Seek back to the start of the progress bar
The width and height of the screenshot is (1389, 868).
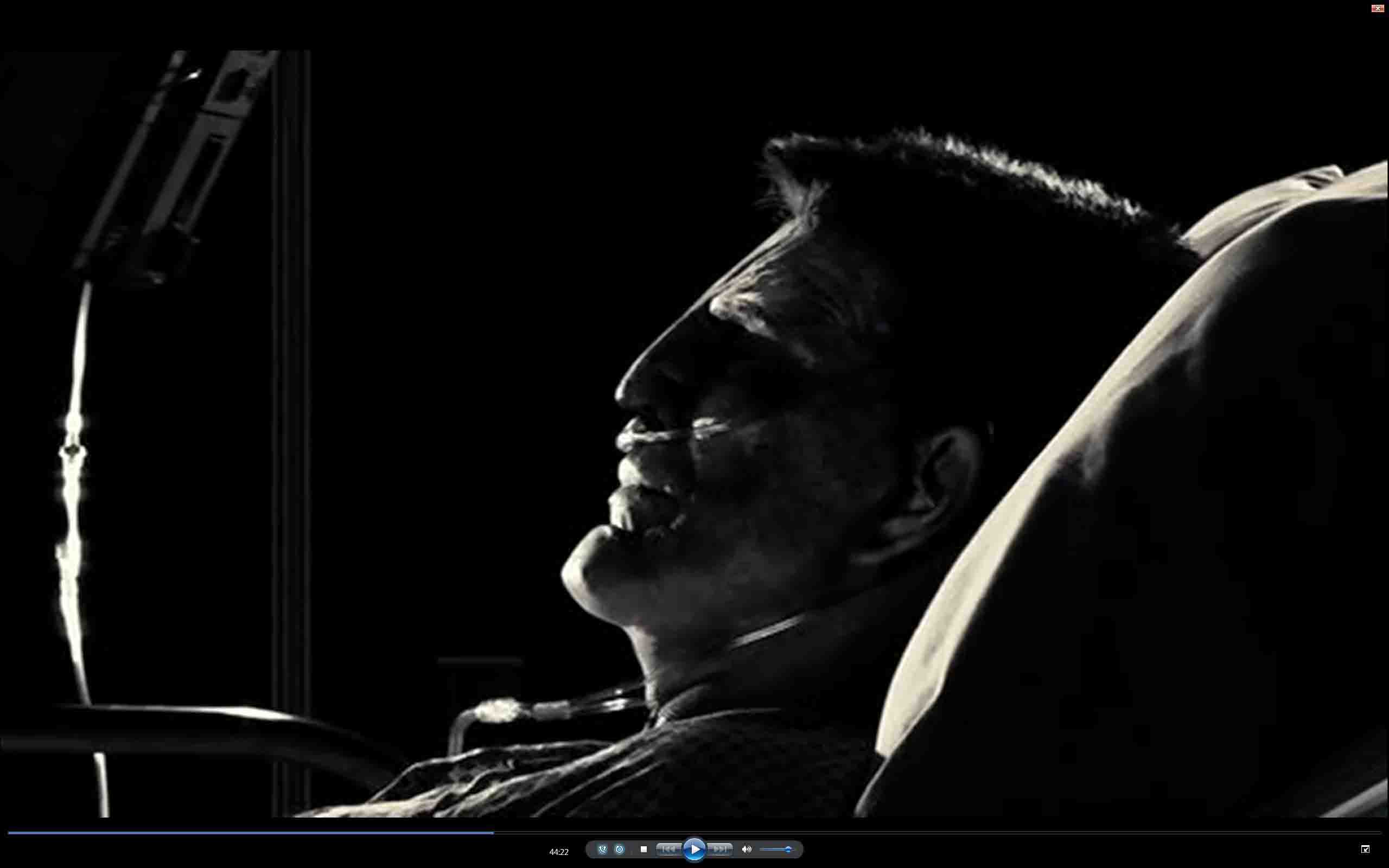tap(9, 832)
